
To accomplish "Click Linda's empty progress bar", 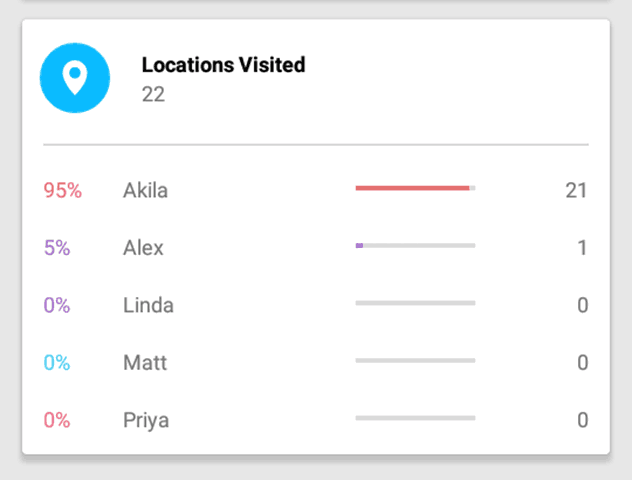I will click(x=415, y=303).
